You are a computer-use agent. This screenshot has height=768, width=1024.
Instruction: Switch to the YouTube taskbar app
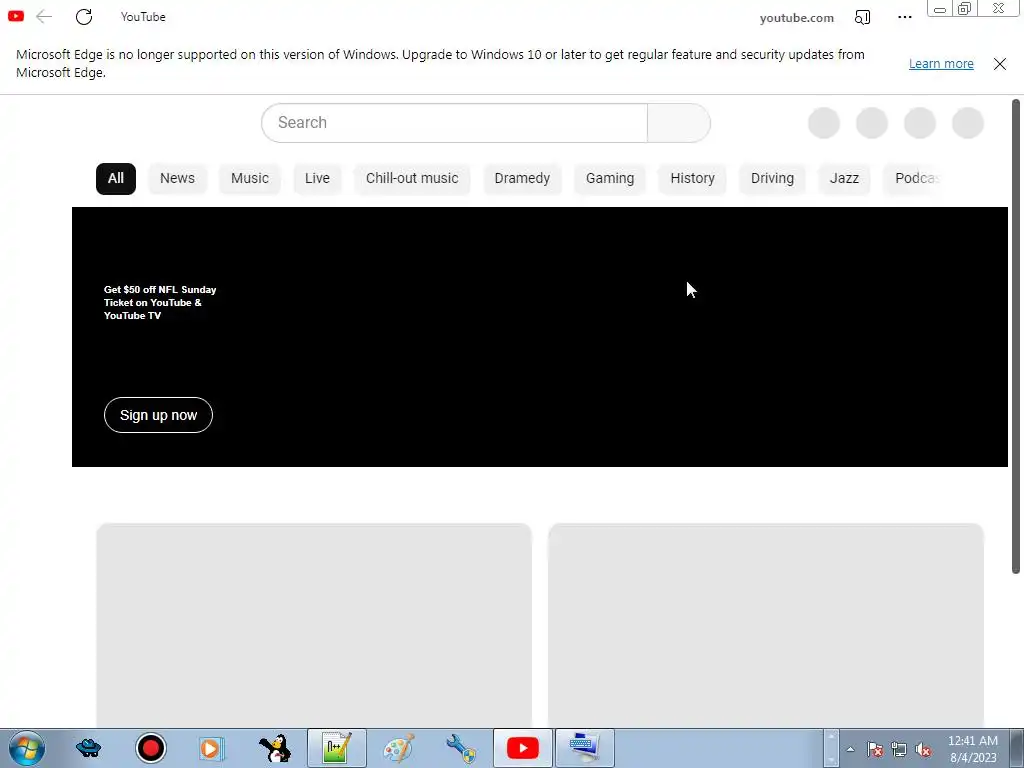coord(522,748)
